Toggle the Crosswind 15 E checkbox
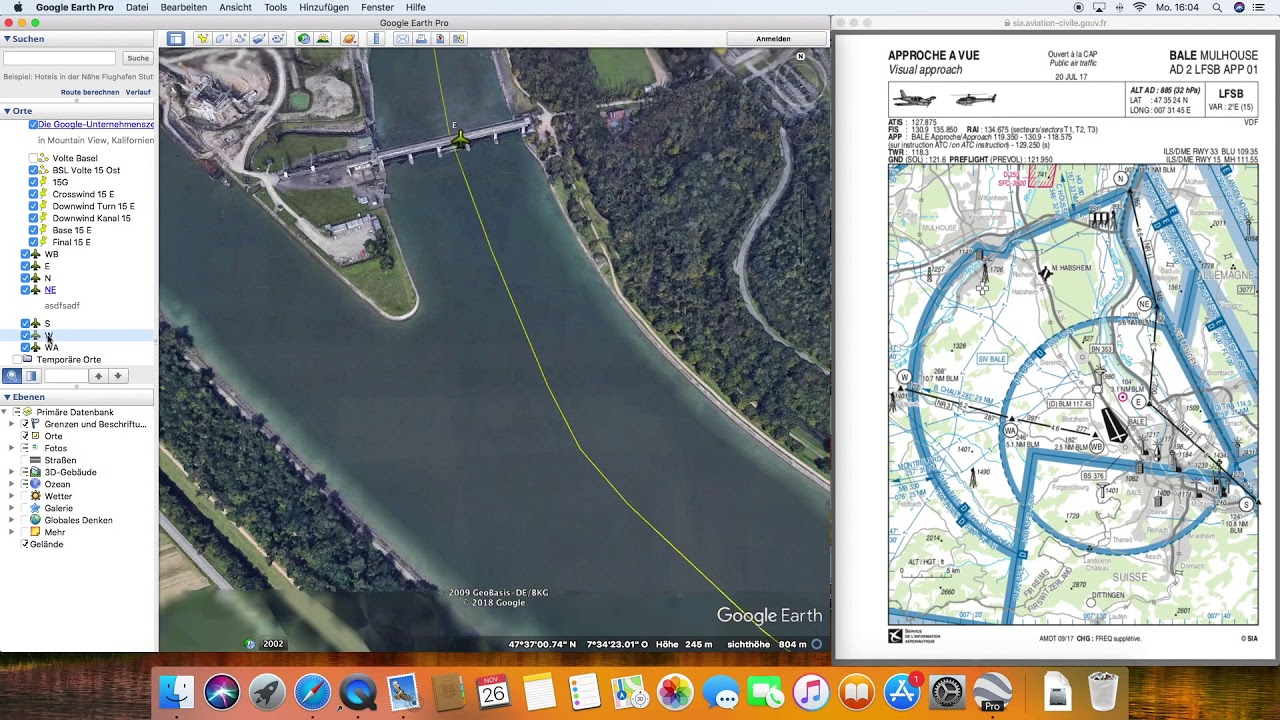1280x720 pixels. tap(33, 194)
